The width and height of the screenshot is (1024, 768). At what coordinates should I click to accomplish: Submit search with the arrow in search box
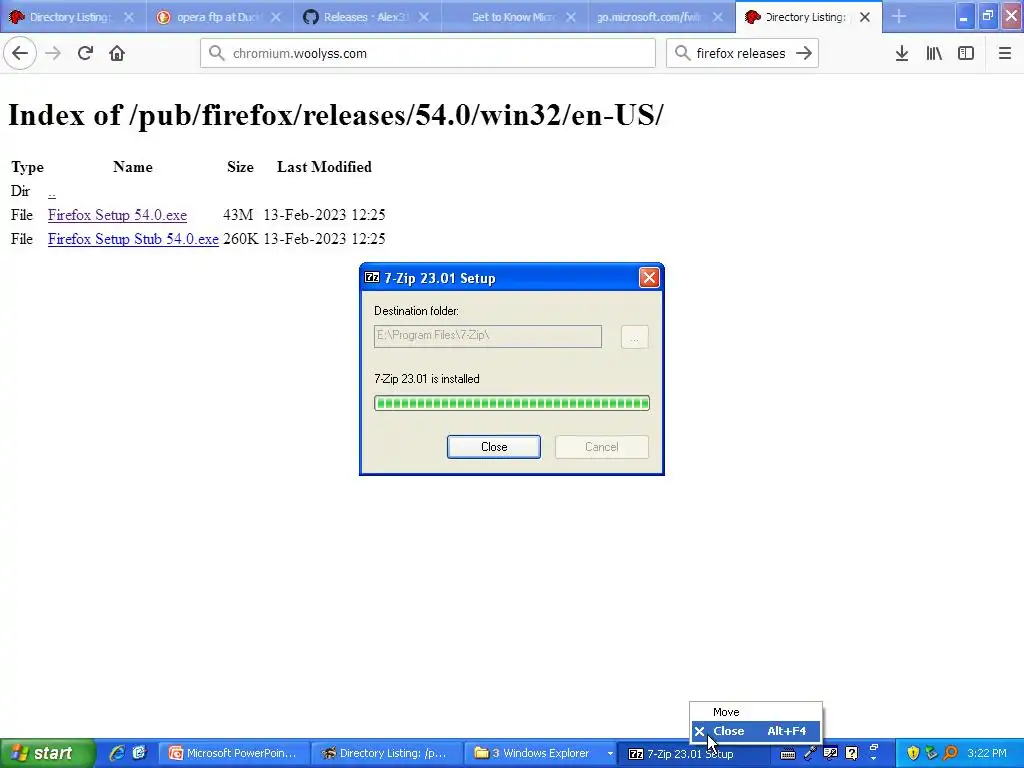click(804, 53)
